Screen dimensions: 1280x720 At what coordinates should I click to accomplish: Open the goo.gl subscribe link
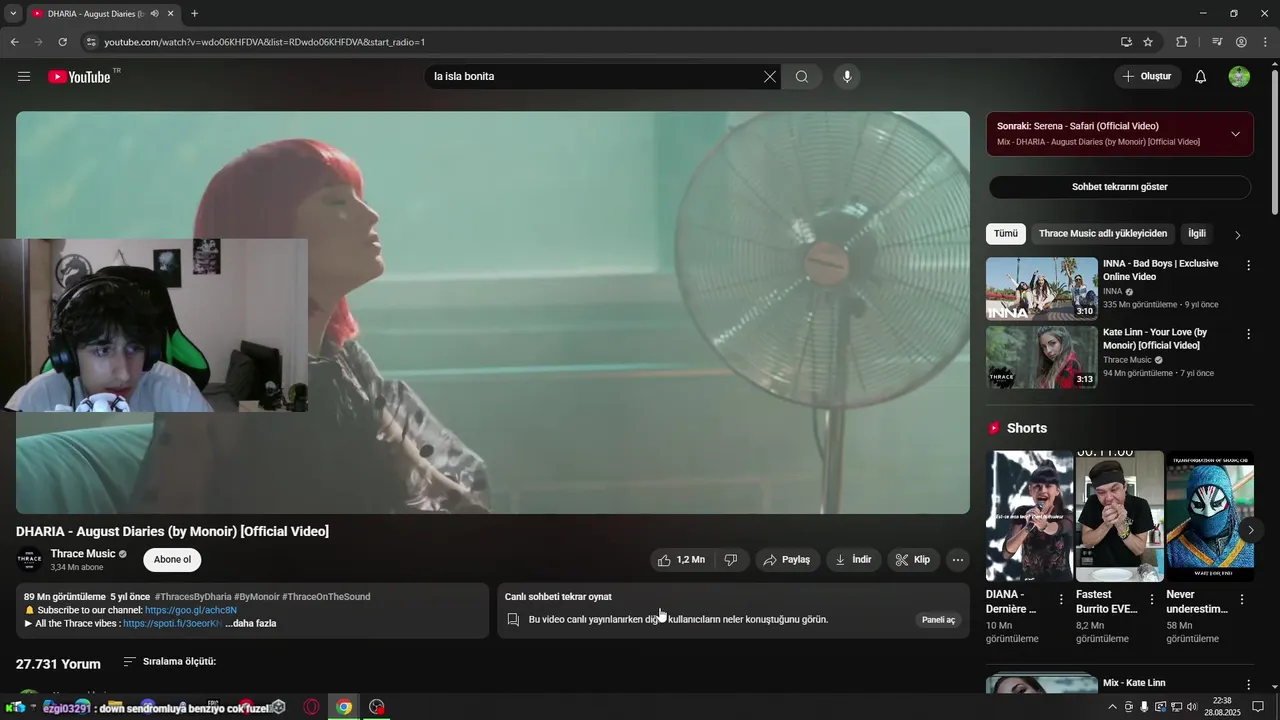191,610
